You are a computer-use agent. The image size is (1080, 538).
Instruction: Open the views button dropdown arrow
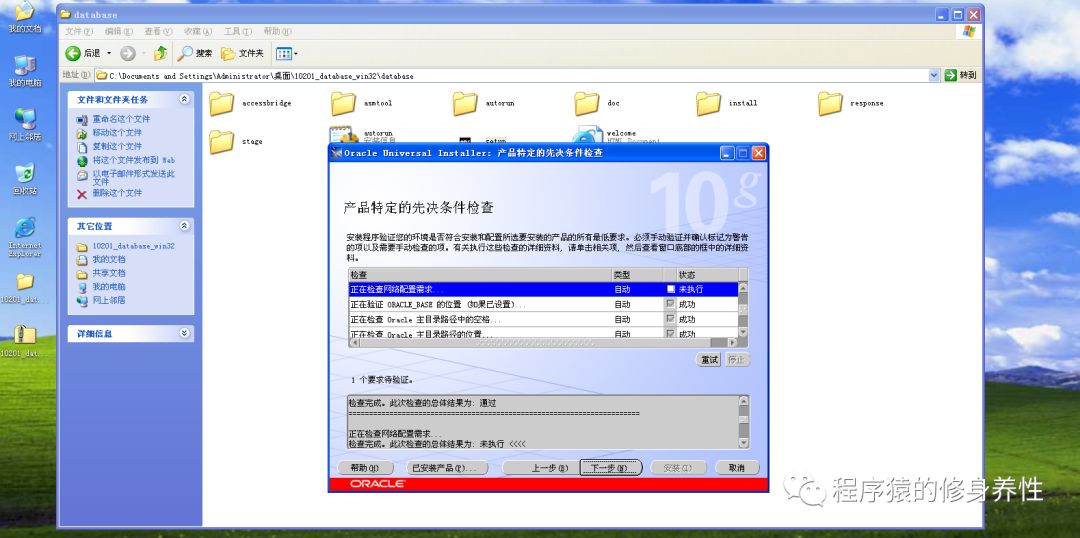point(296,53)
